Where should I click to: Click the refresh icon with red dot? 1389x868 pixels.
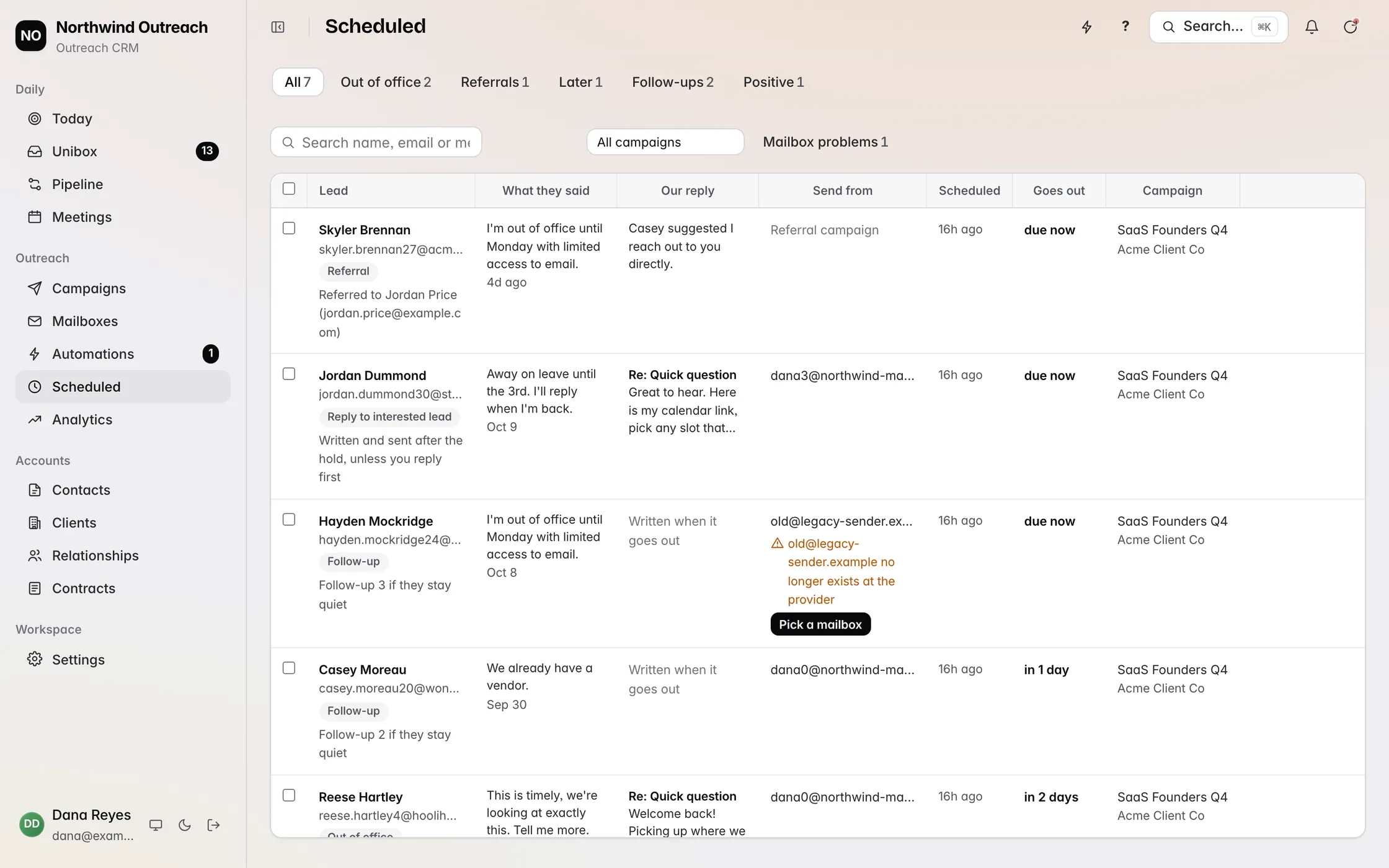pos(1350,27)
